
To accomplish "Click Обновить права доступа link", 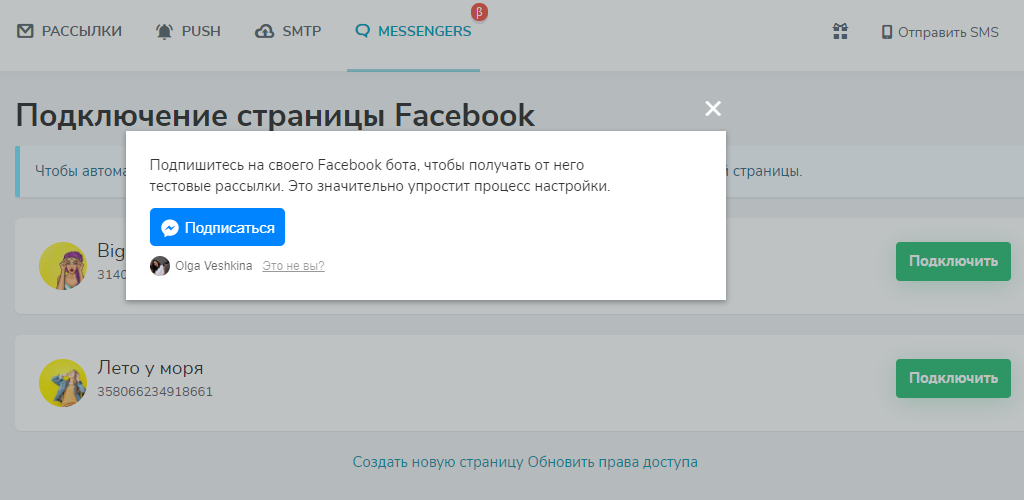I will click(x=613, y=462).
